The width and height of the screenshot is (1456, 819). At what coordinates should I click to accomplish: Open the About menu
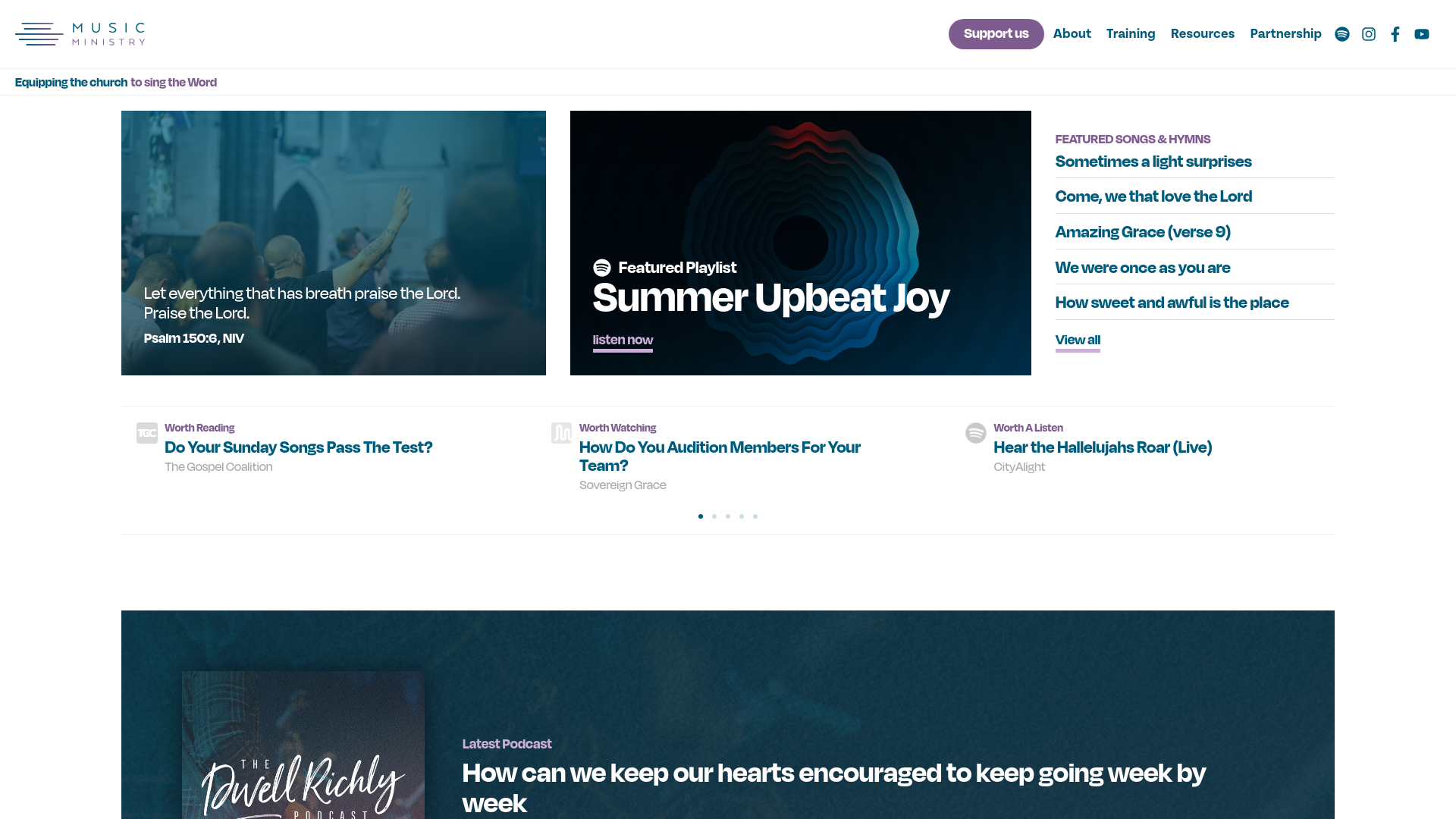1072,34
